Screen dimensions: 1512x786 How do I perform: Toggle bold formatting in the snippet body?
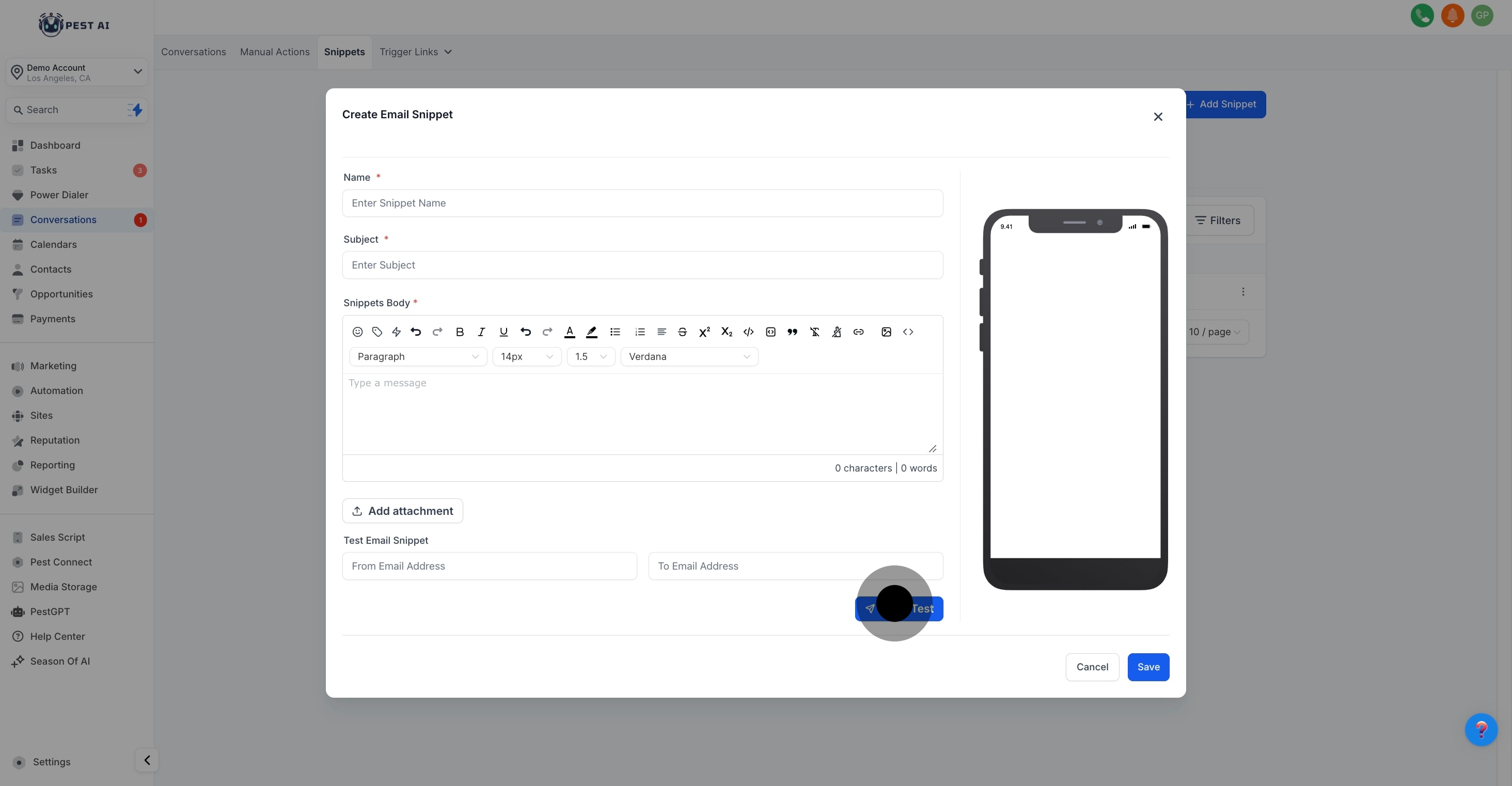460,332
